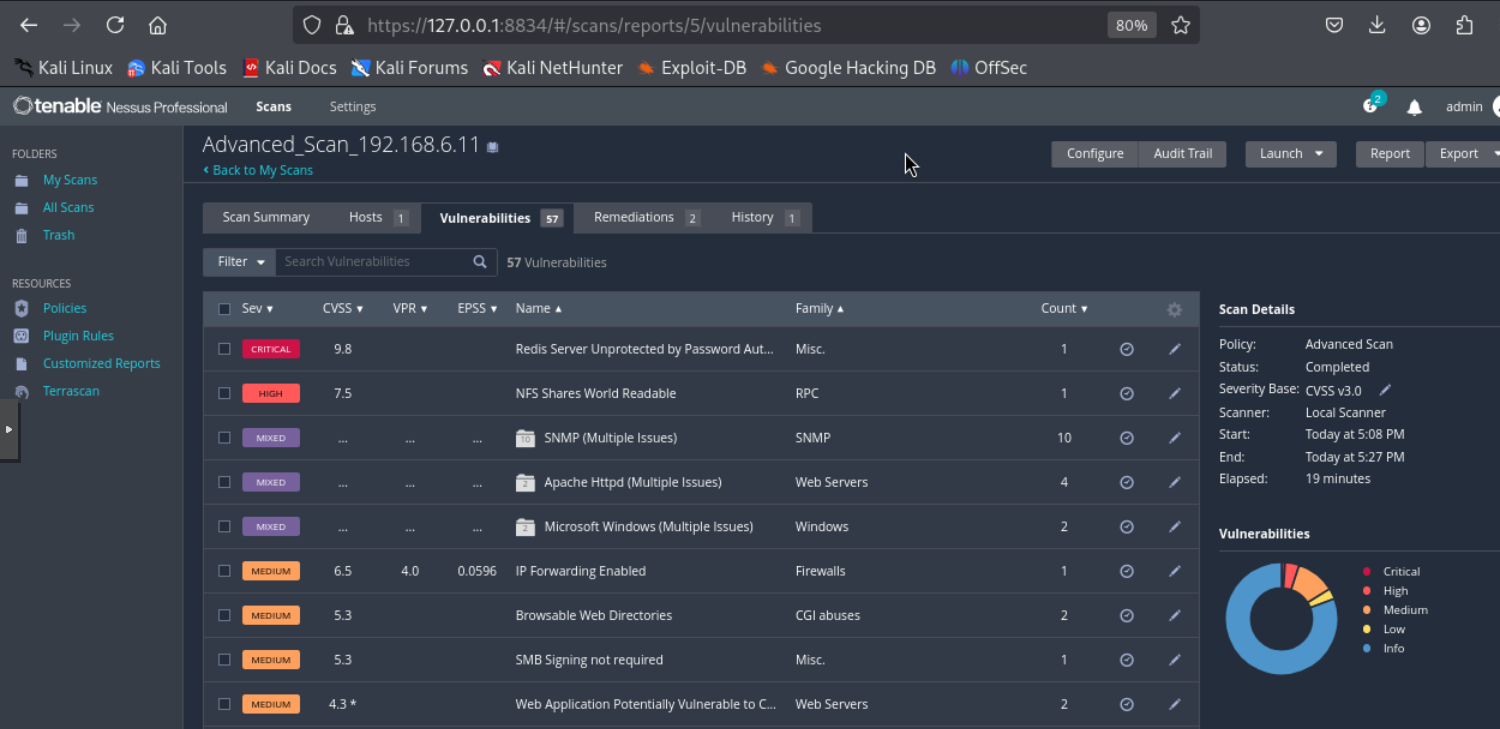1500x729 pixels.
Task: Click pencil edit icon for Redis Server row
Action: tap(1174, 349)
